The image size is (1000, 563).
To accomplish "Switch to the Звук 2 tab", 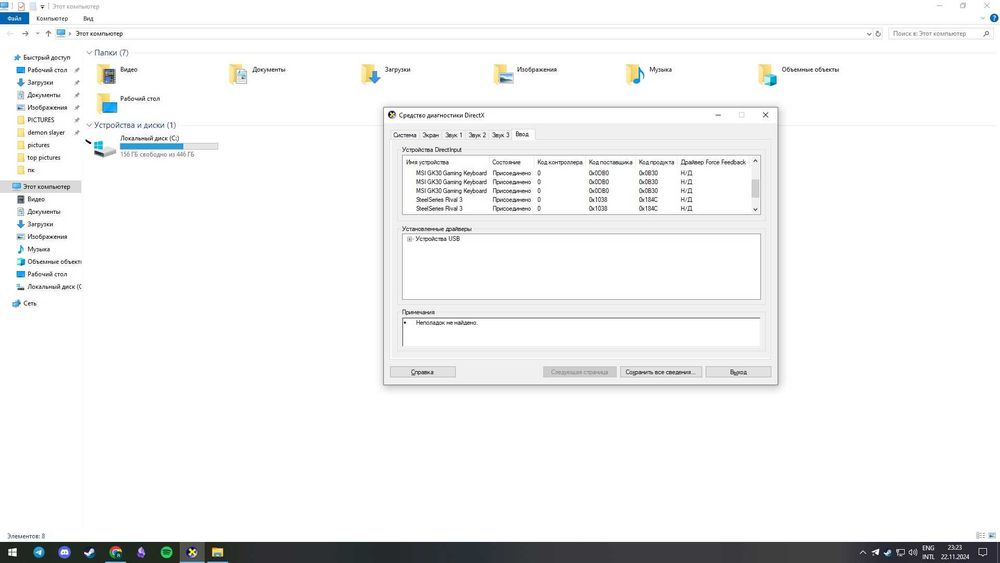I will pos(477,135).
